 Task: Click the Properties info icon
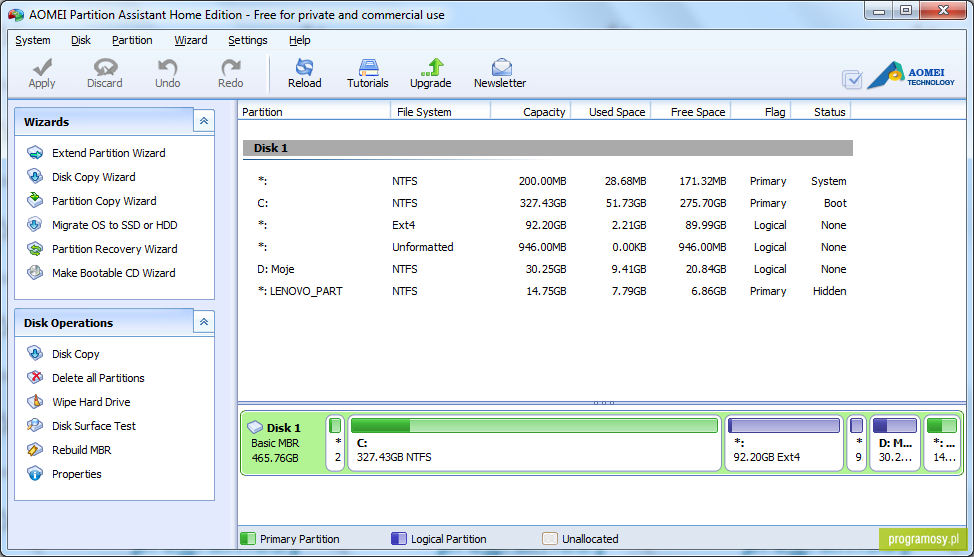[x=35, y=474]
